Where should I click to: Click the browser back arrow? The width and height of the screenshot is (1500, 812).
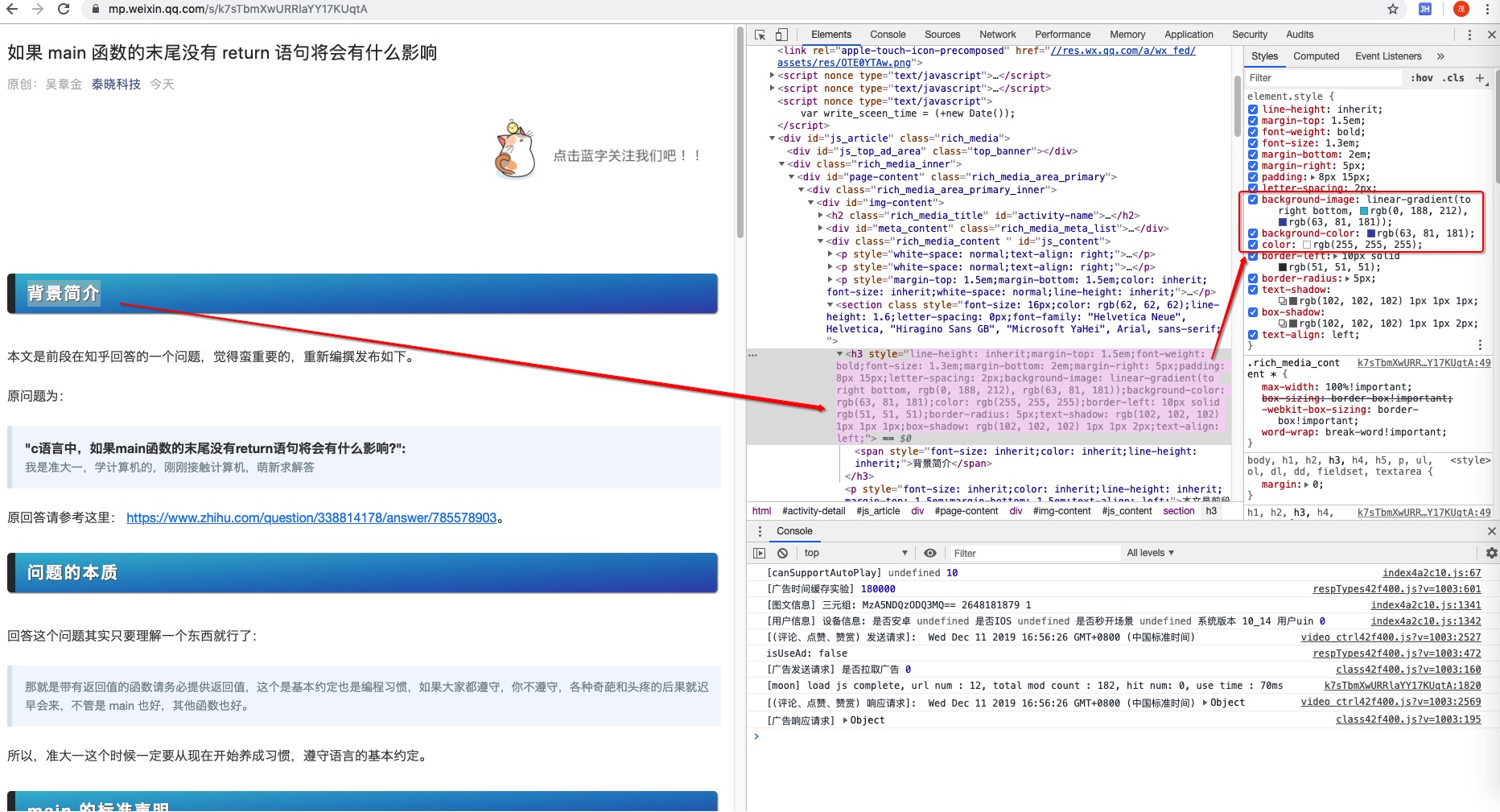pos(12,9)
